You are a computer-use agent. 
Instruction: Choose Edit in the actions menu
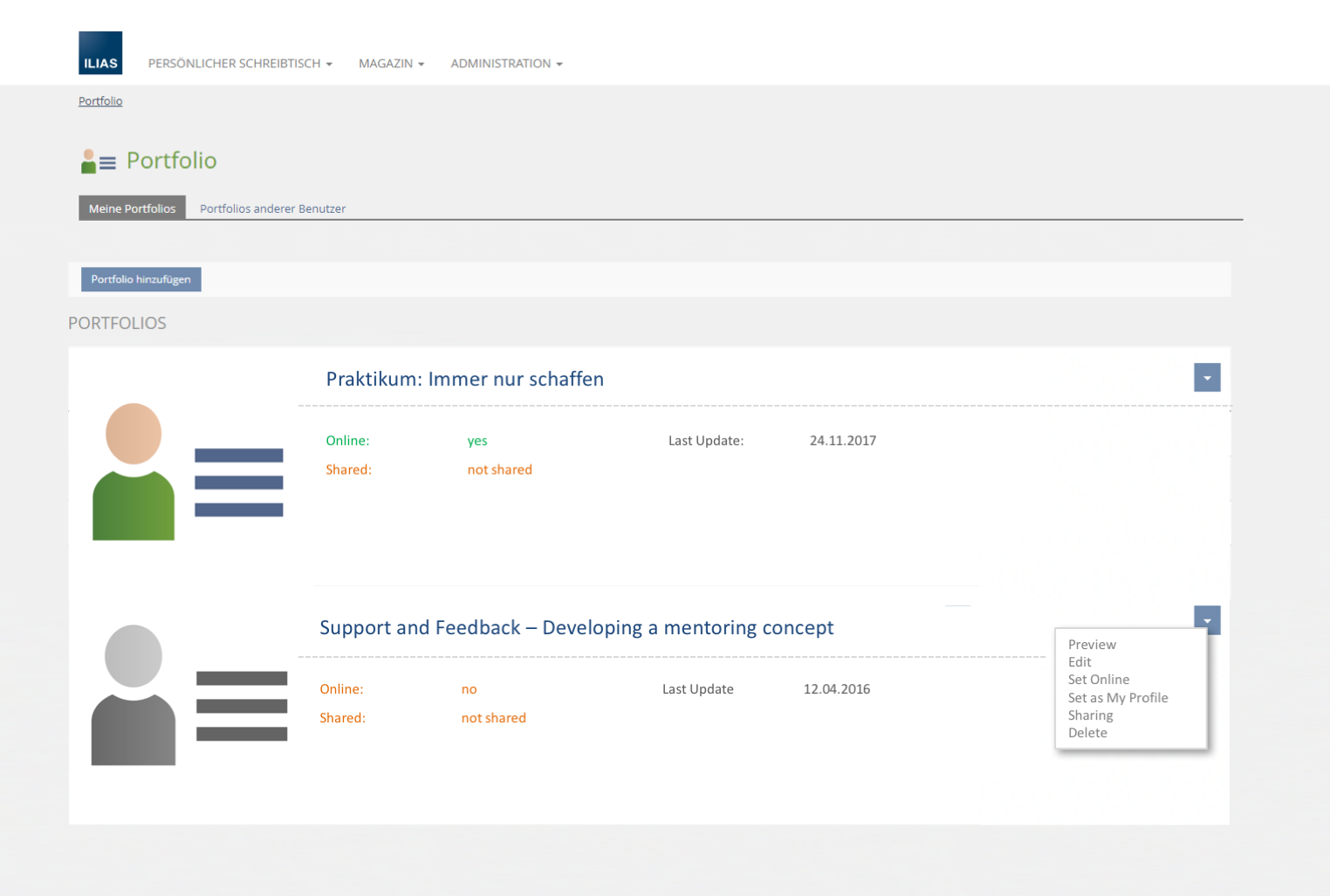[1080, 662]
